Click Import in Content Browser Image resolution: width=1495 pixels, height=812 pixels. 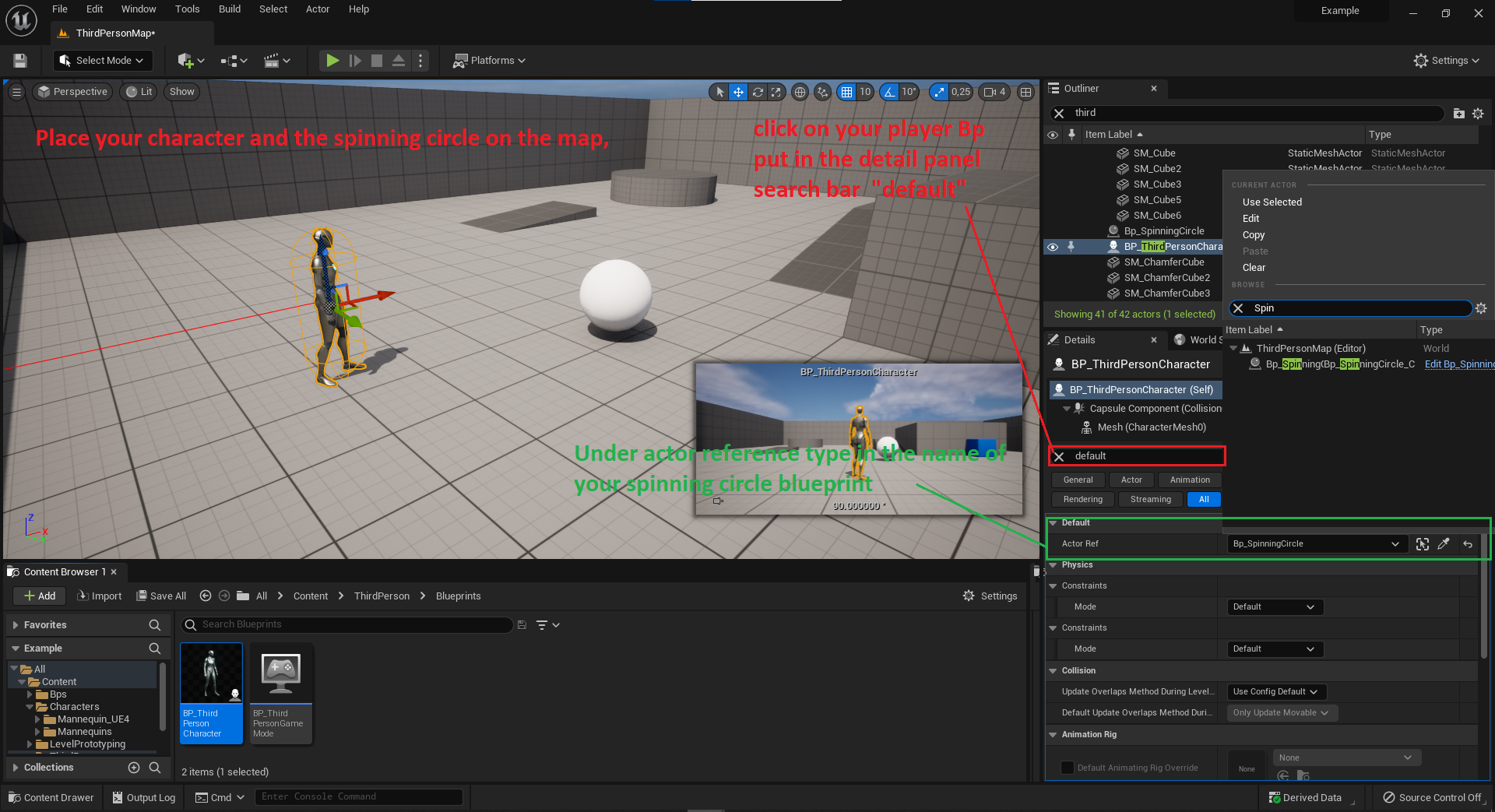click(100, 596)
